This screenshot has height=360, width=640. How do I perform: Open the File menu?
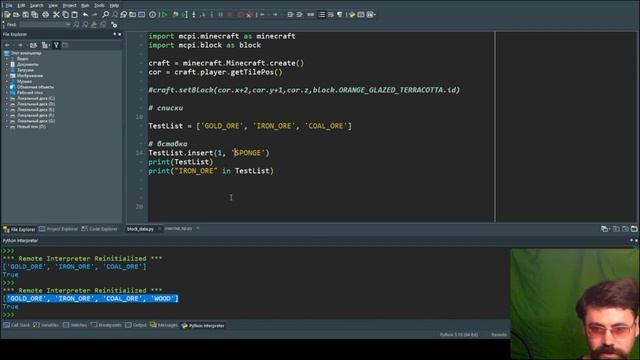click(x=9, y=5)
